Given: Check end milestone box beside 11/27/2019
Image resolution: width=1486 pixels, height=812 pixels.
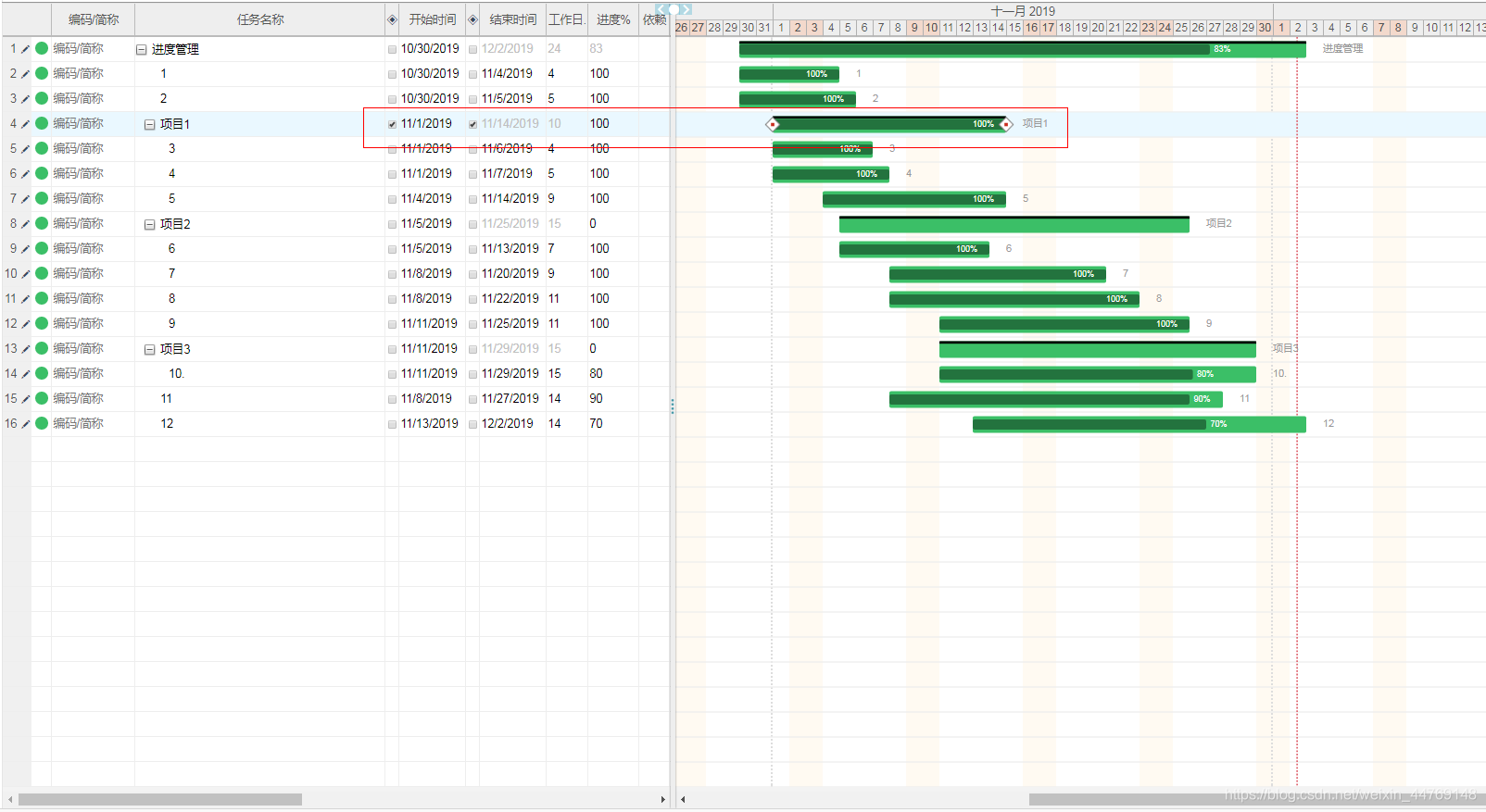Looking at the screenshot, I should pyautogui.click(x=472, y=399).
